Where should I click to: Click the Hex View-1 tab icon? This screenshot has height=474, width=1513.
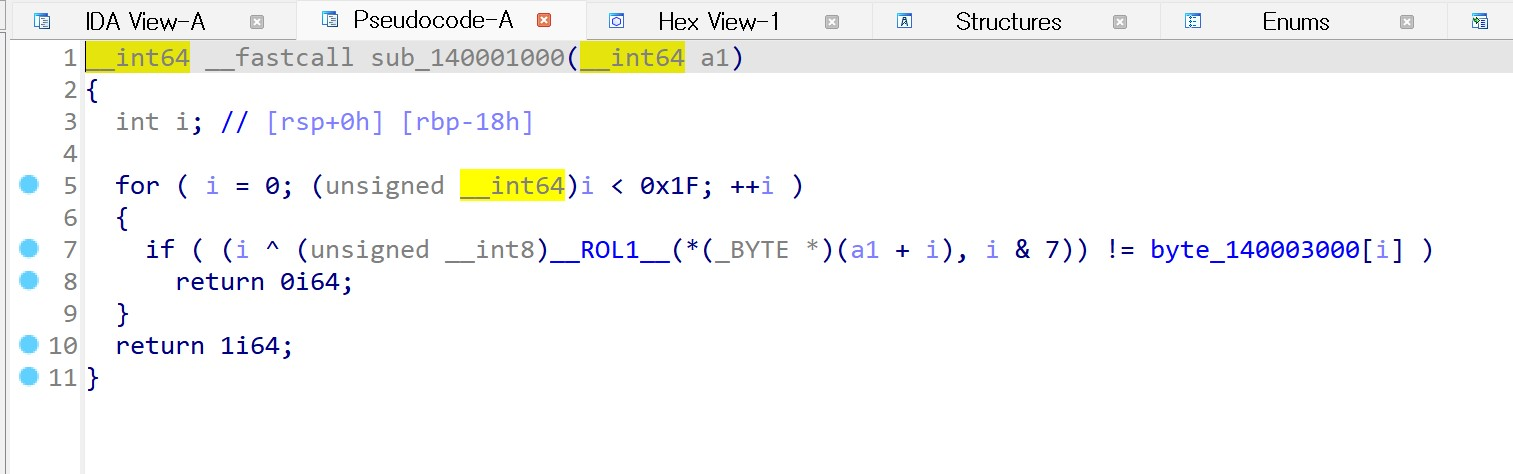[x=617, y=21]
